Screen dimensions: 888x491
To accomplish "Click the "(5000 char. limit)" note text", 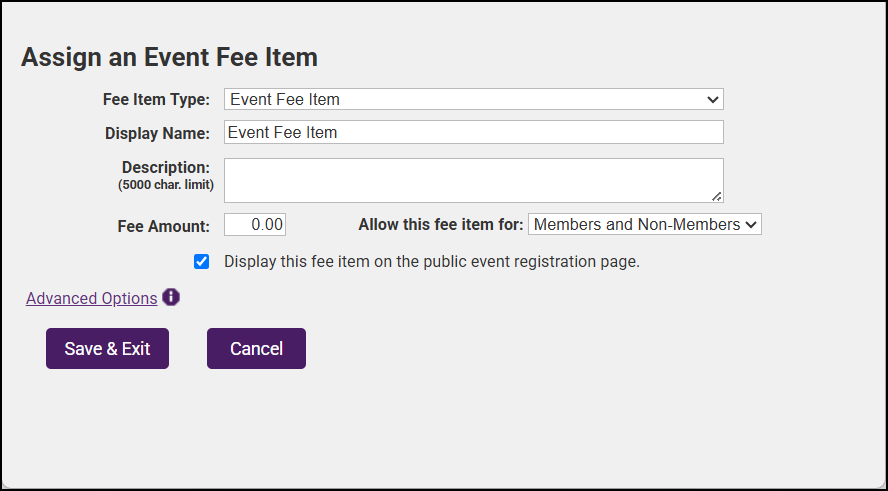I will coord(166,185).
